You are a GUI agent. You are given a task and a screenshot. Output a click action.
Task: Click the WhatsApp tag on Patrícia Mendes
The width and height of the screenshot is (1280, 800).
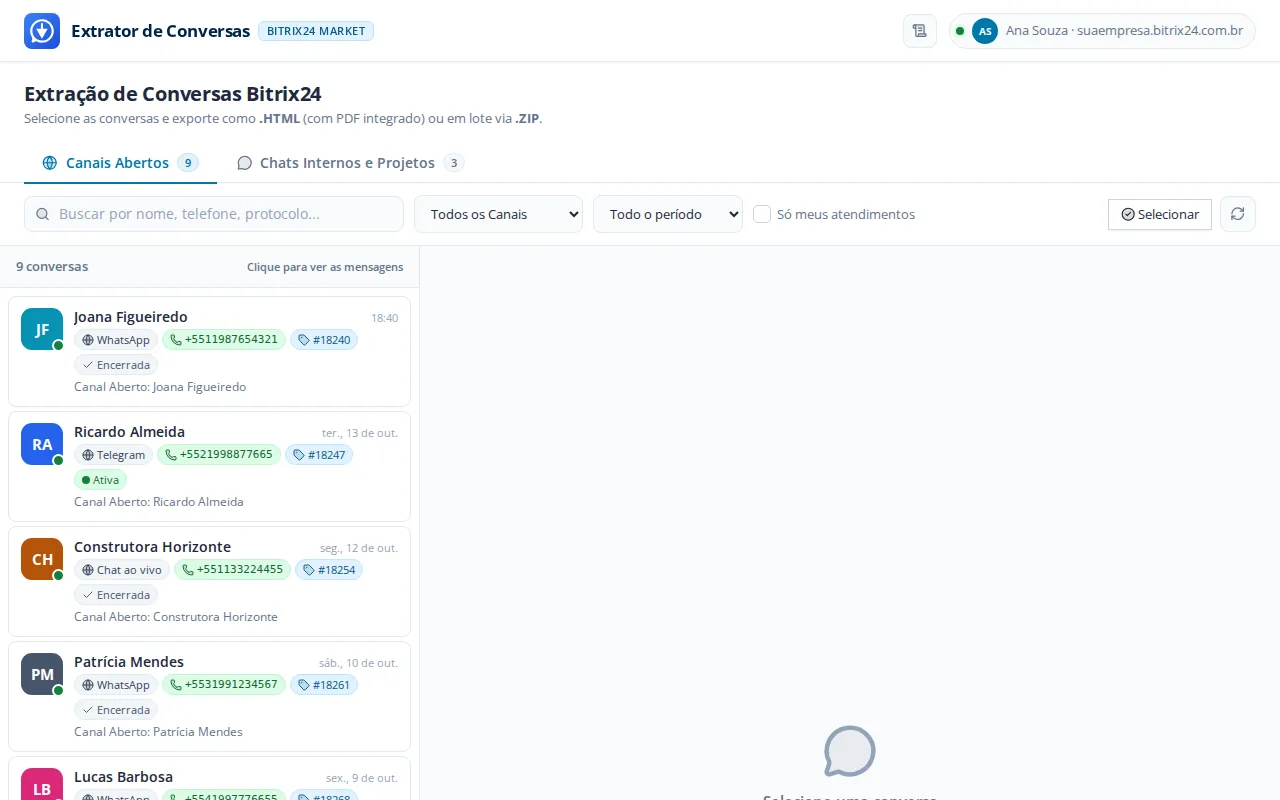116,685
